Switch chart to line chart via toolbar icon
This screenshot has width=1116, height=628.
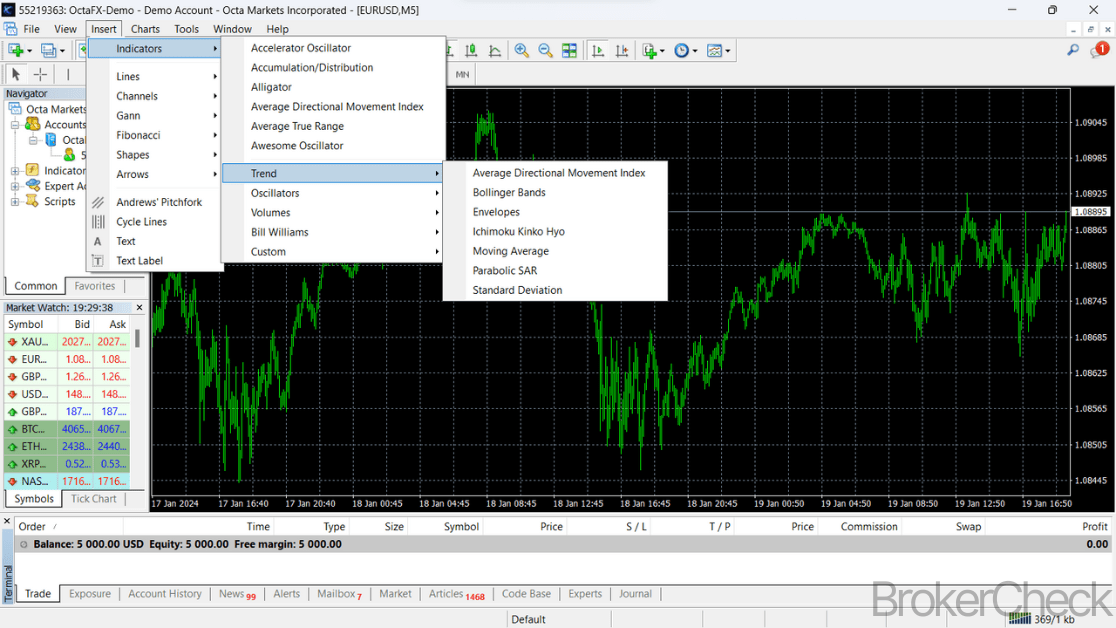(495, 51)
